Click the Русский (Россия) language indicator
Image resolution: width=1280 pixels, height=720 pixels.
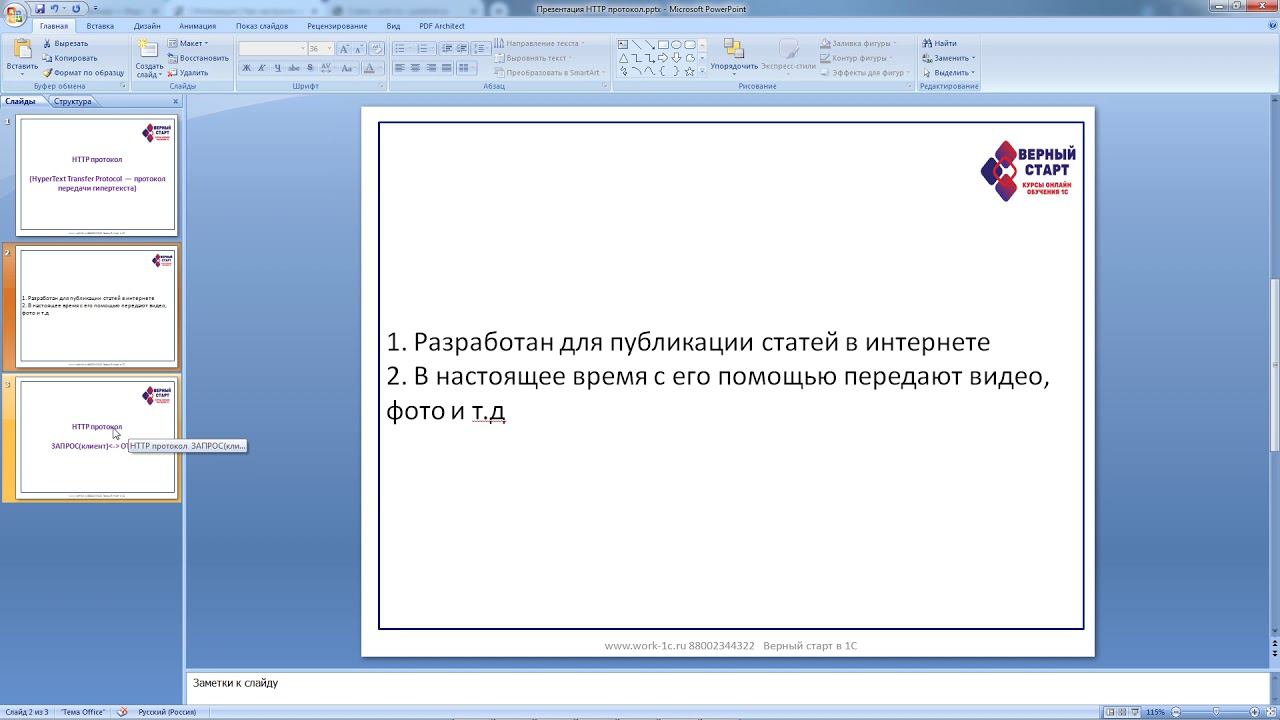click(x=167, y=712)
